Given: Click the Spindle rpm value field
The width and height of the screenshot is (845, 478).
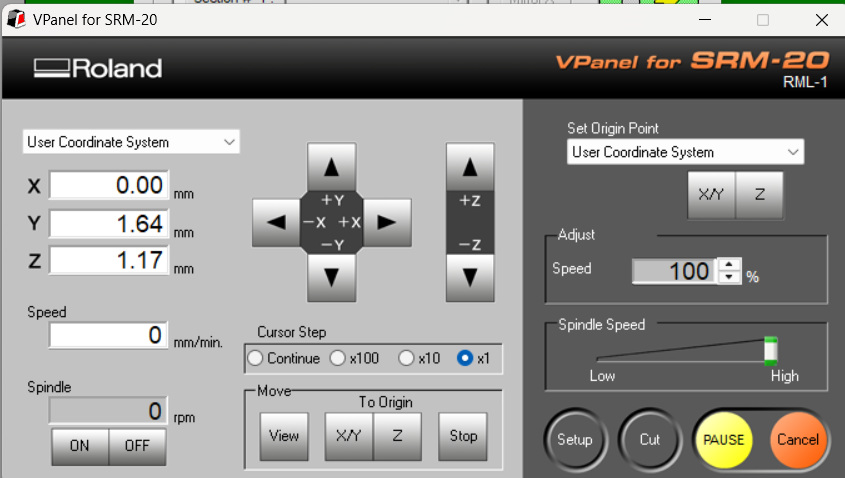Looking at the screenshot, I should coord(108,411).
